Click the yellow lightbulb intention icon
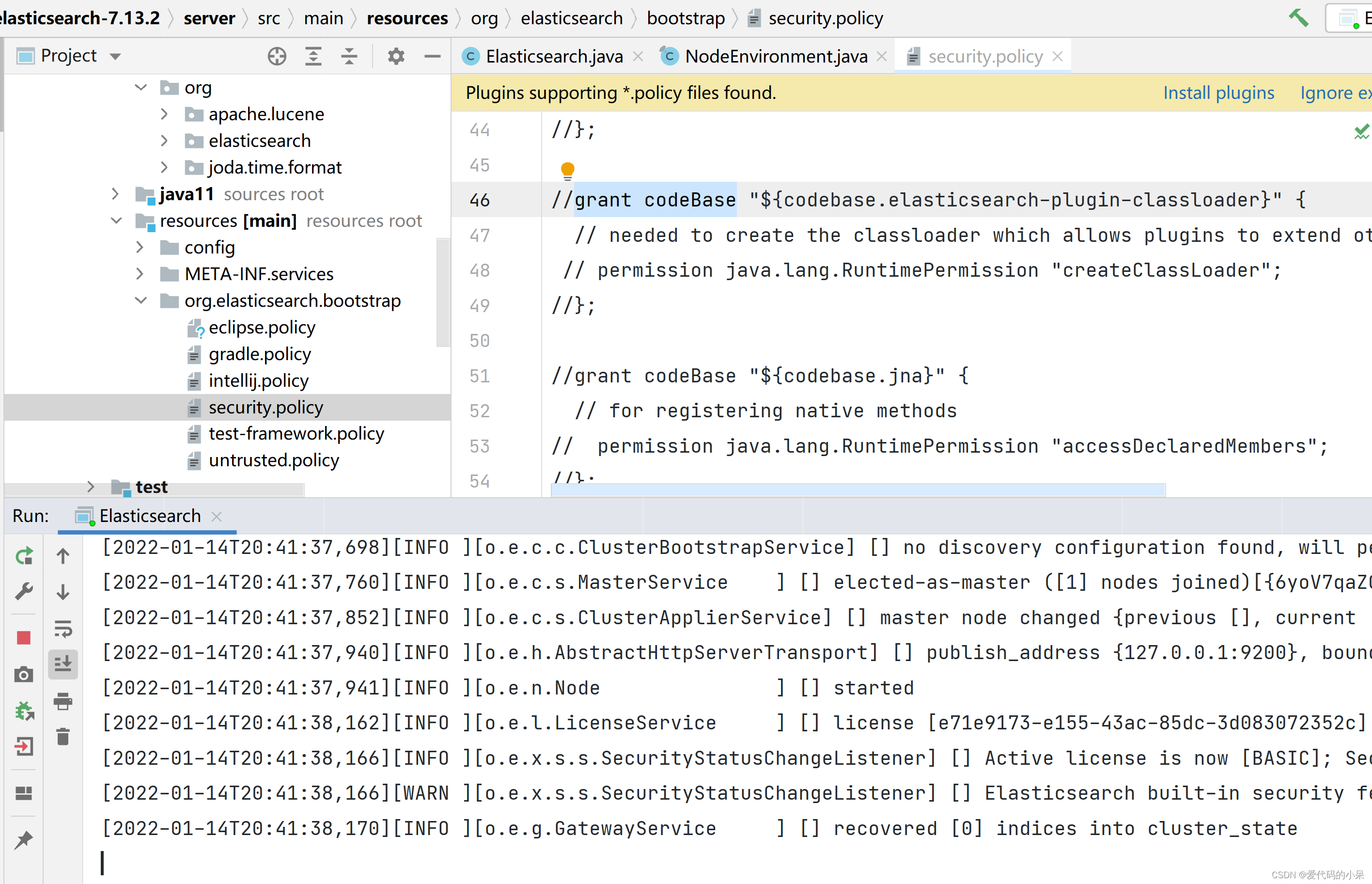 tap(567, 171)
